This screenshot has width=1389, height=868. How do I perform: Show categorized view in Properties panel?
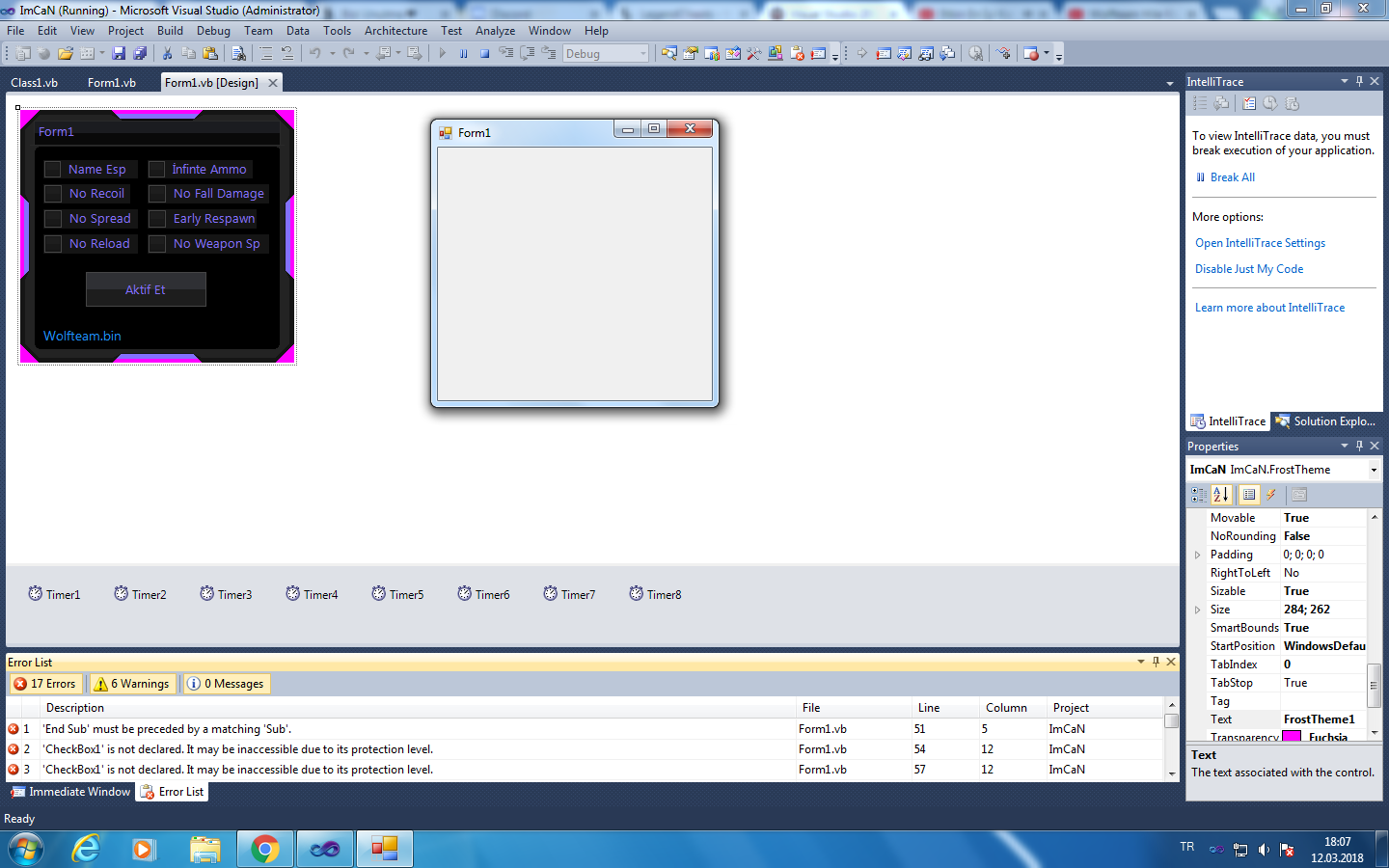pos(1199,495)
